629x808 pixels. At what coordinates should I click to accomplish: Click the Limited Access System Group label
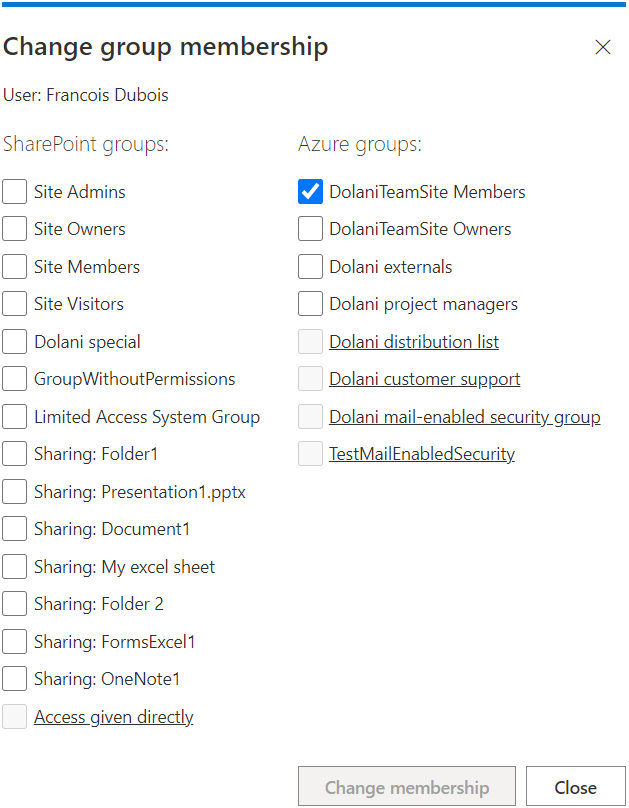(147, 417)
